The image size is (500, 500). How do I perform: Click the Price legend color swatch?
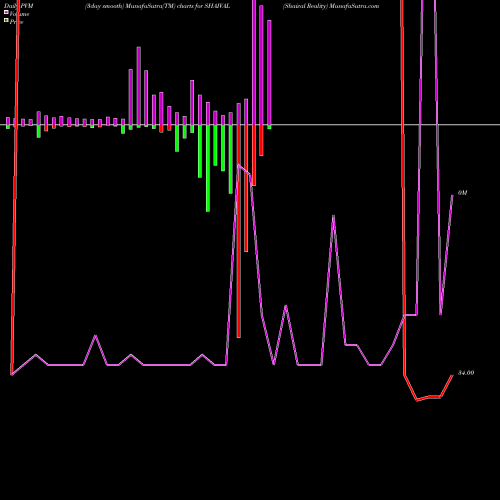[x=6, y=21]
